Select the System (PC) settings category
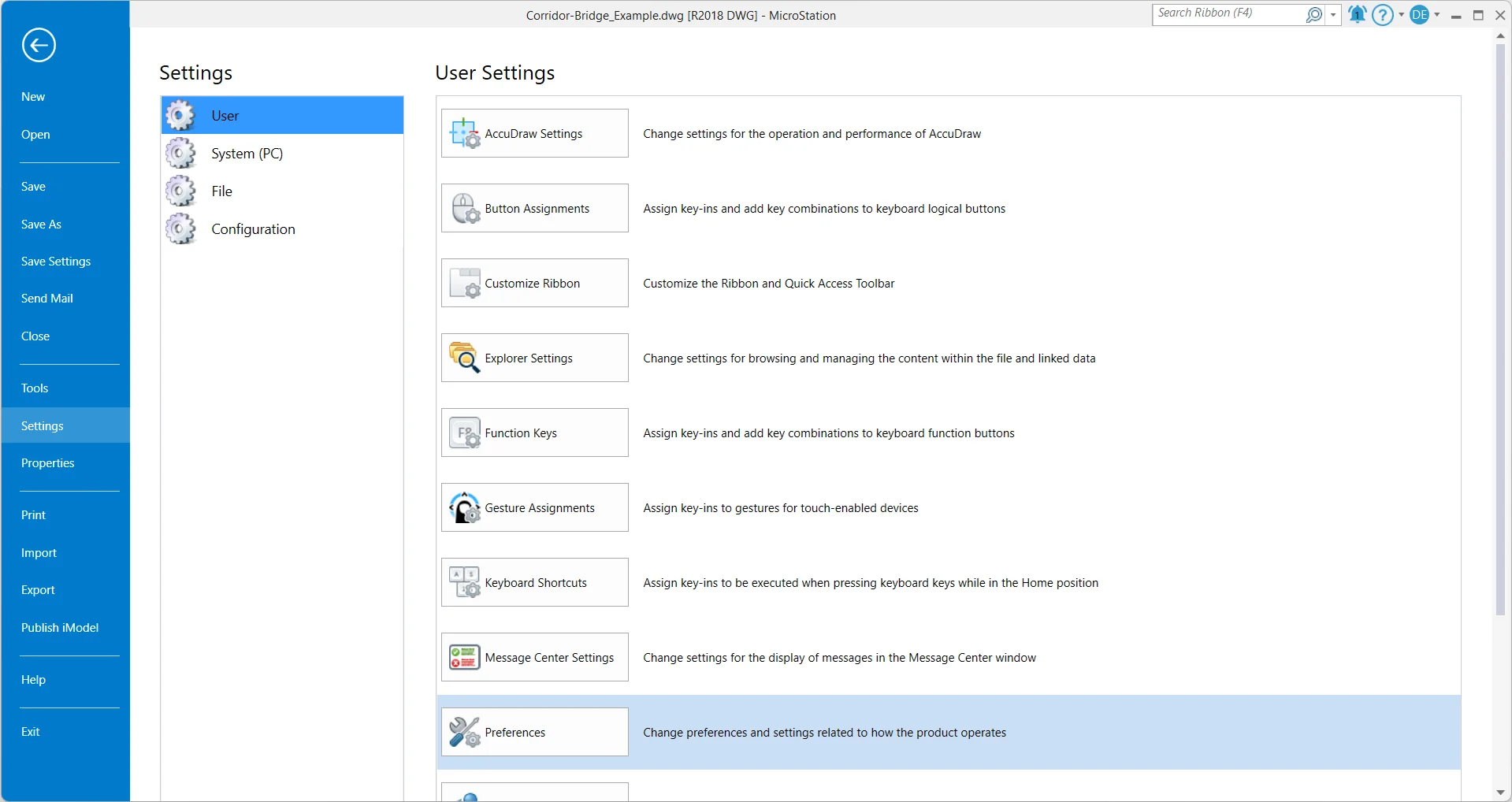 point(282,154)
